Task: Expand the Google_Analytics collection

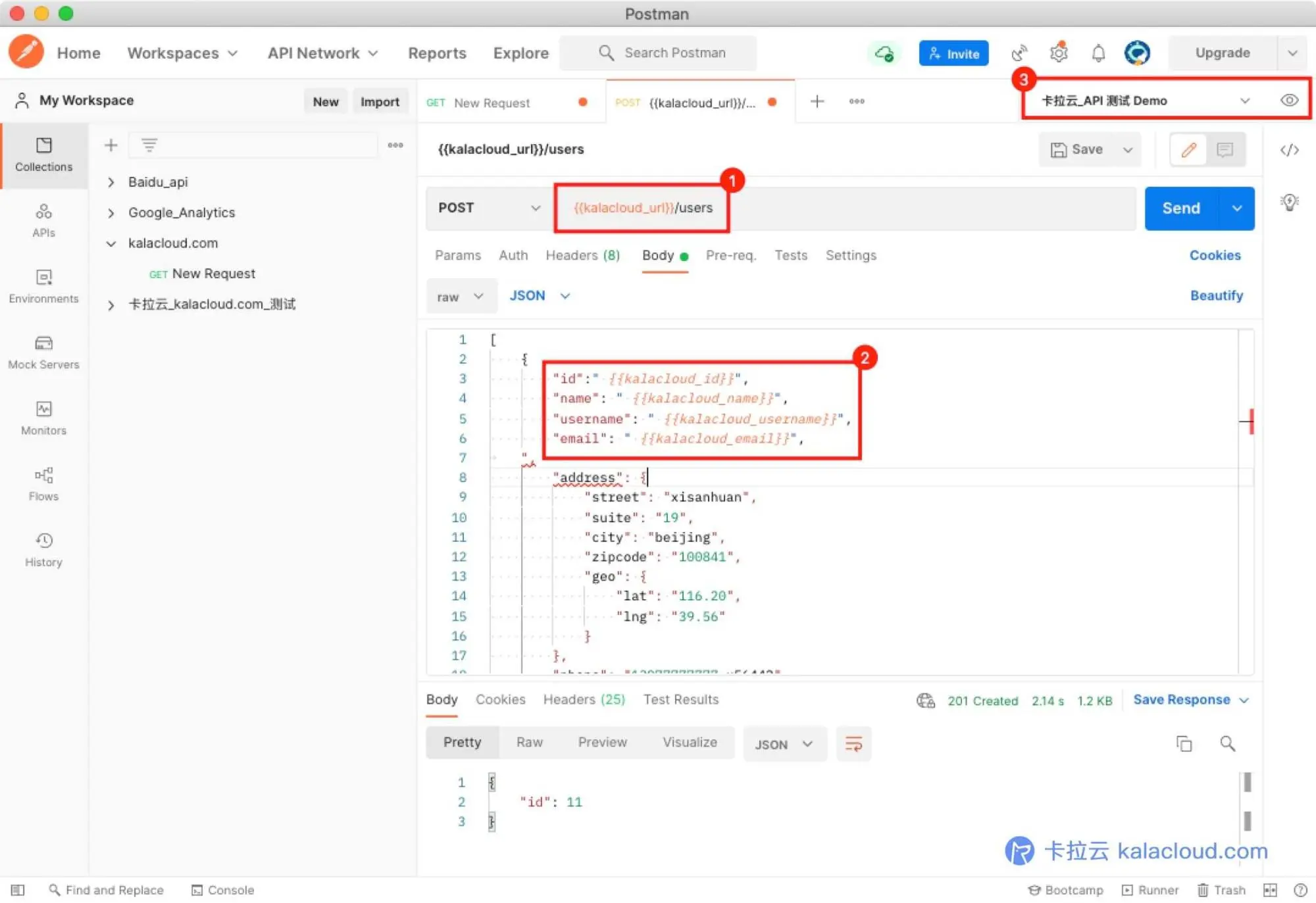Action: point(111,212)
